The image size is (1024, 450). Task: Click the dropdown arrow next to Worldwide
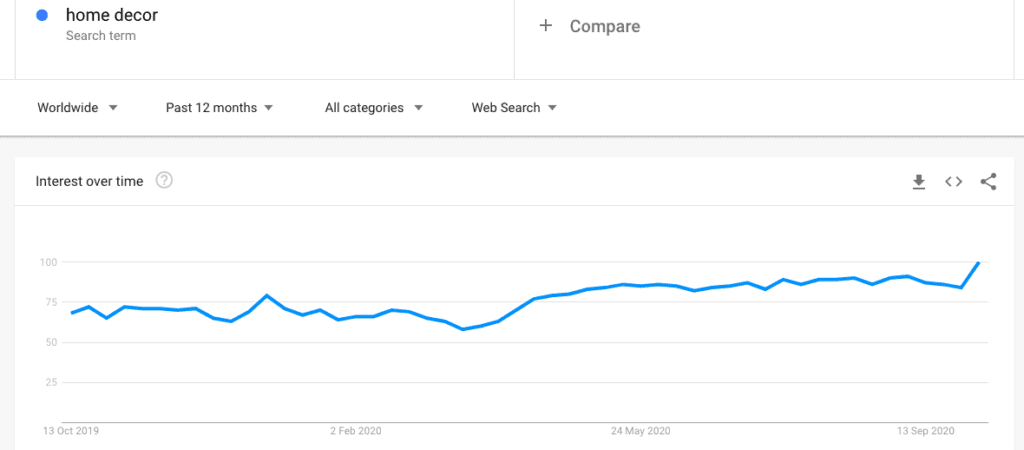pos(112,108)
